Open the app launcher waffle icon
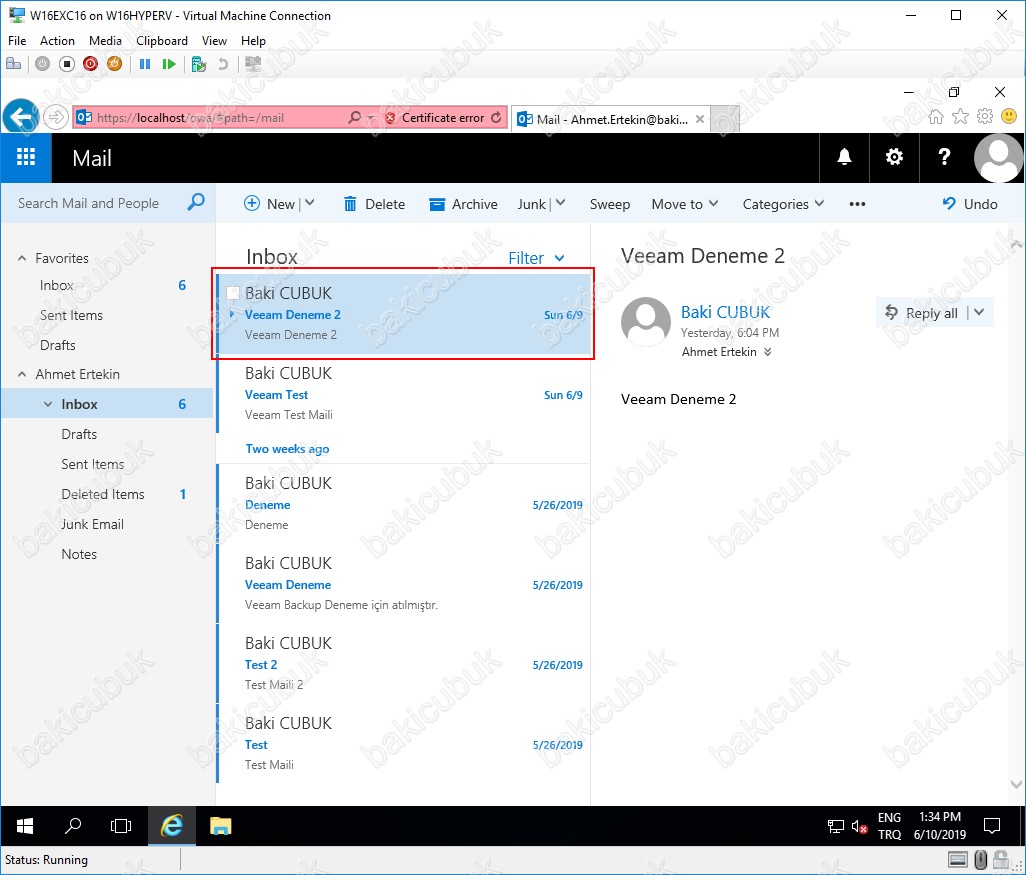This screenshot has height=875, width=1026. click(26, 158)
